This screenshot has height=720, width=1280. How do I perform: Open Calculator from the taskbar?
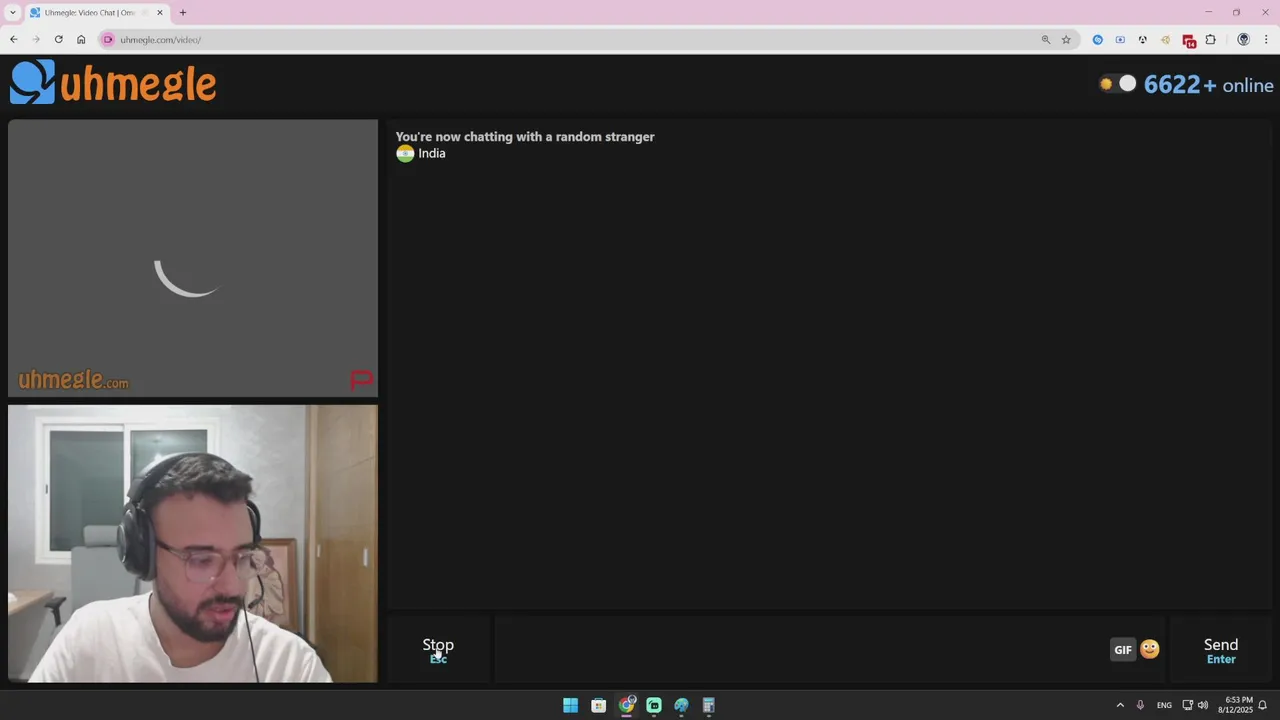[x=709, y=705]
